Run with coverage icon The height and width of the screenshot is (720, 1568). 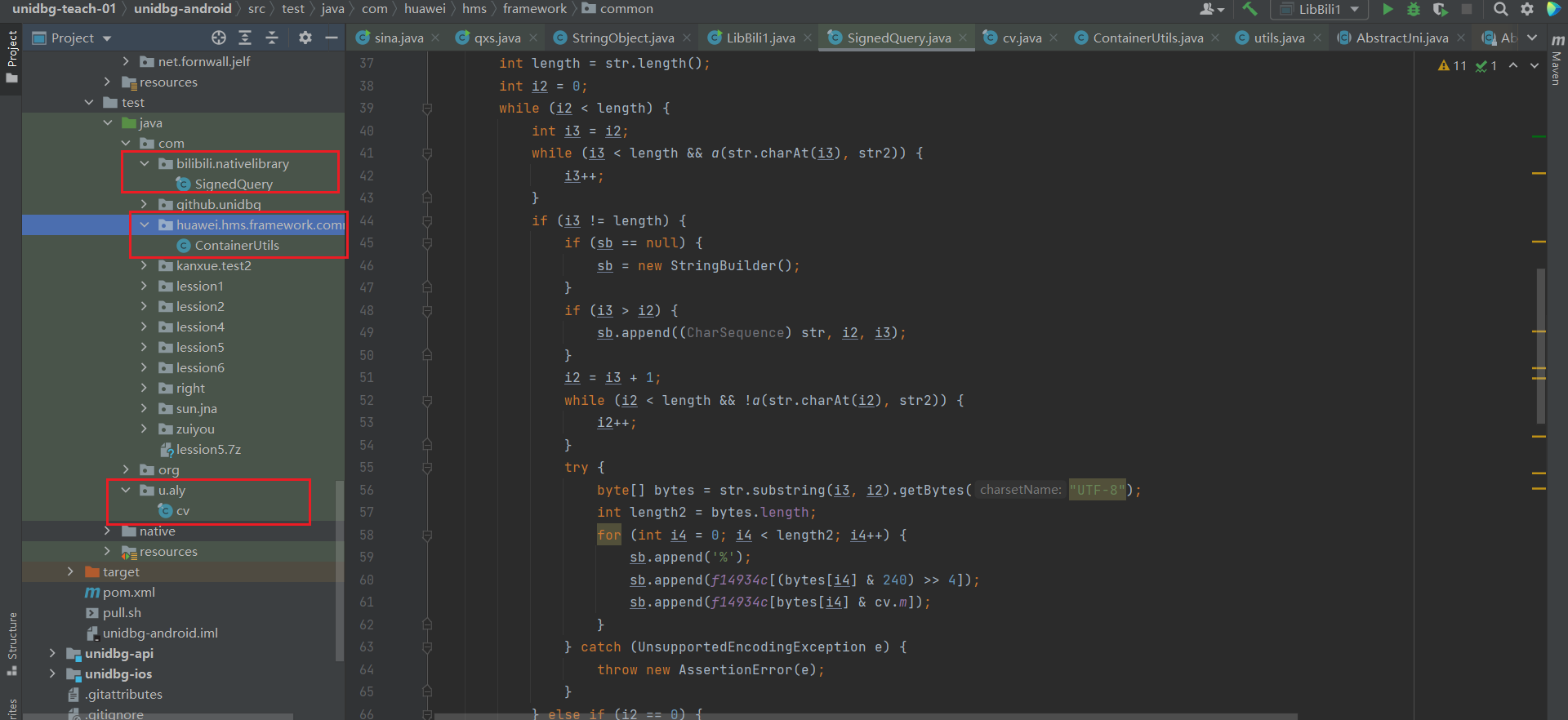[1440, 9]
